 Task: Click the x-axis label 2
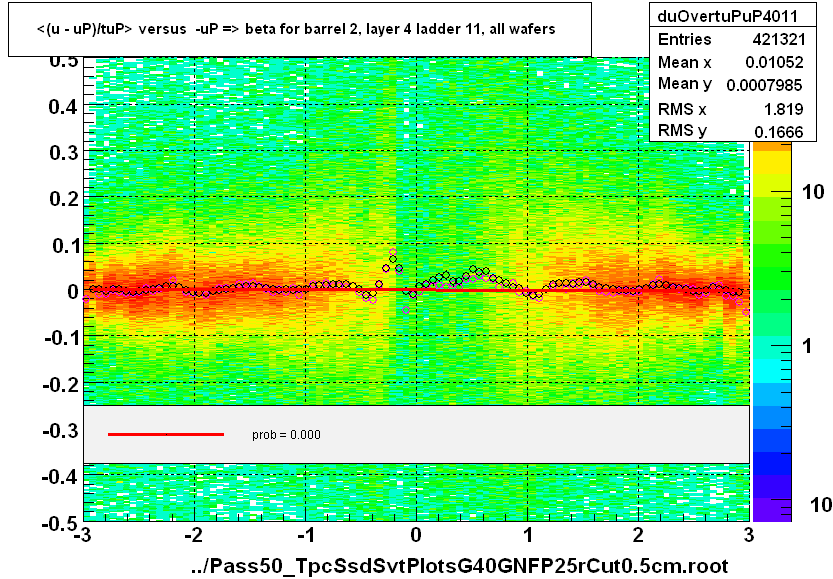[638, 534]
